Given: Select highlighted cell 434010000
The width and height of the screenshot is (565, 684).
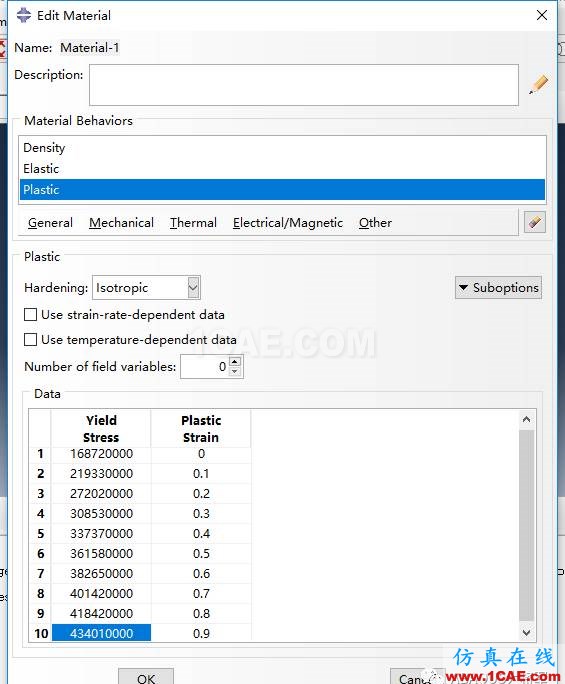Looking at the screenshot, I should [101, 633].
